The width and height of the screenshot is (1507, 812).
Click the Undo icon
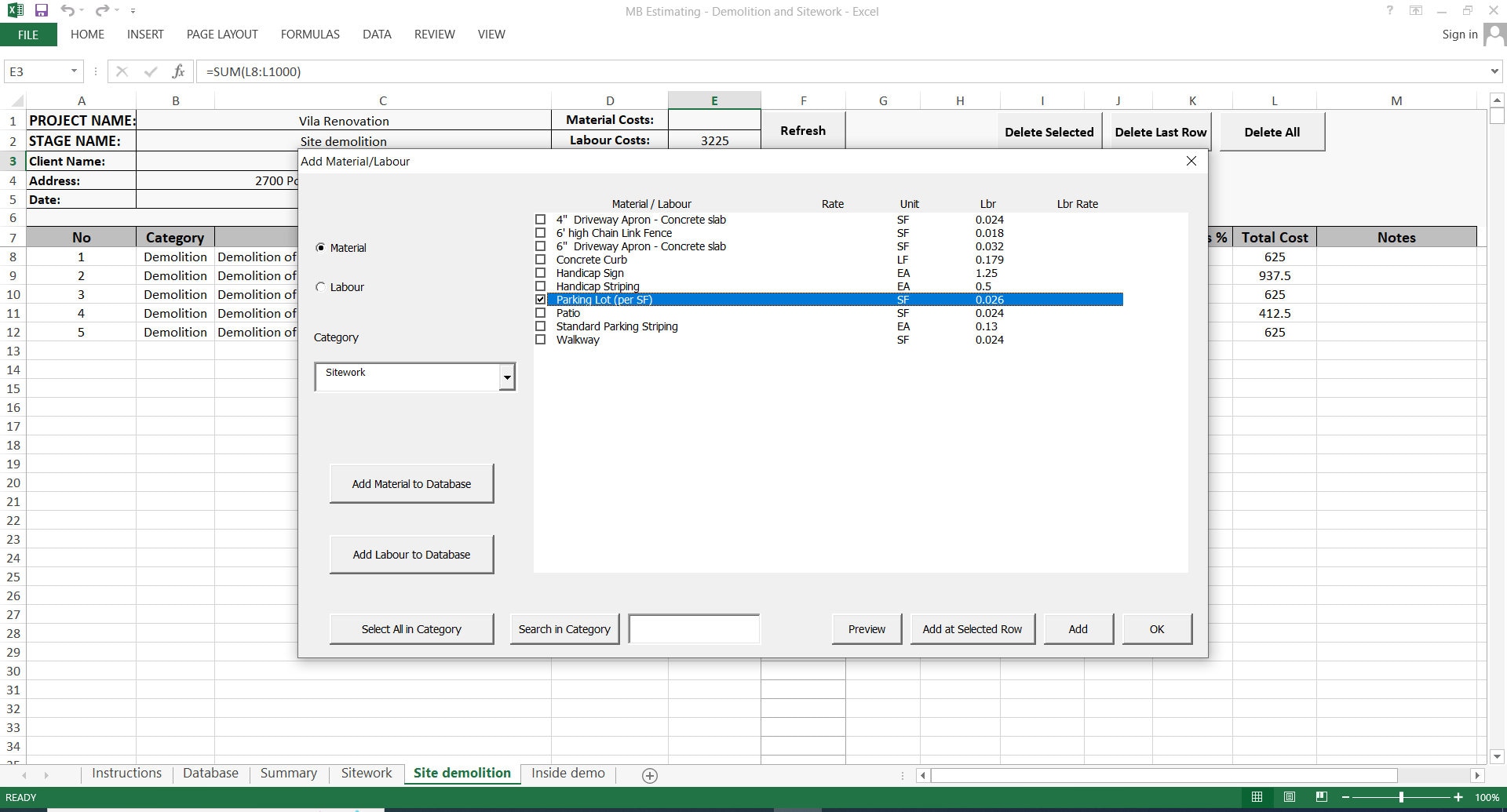[68, 11]
